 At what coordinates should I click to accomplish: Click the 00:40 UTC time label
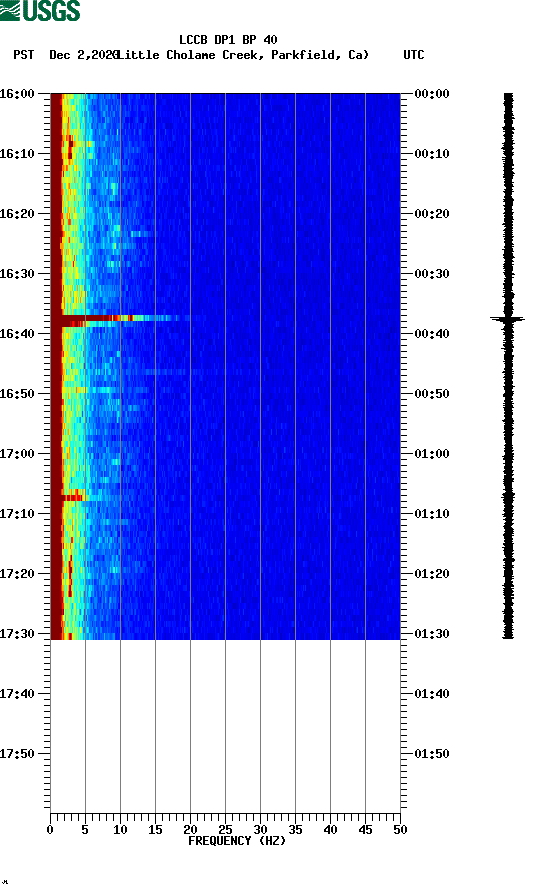pos(432,334)
